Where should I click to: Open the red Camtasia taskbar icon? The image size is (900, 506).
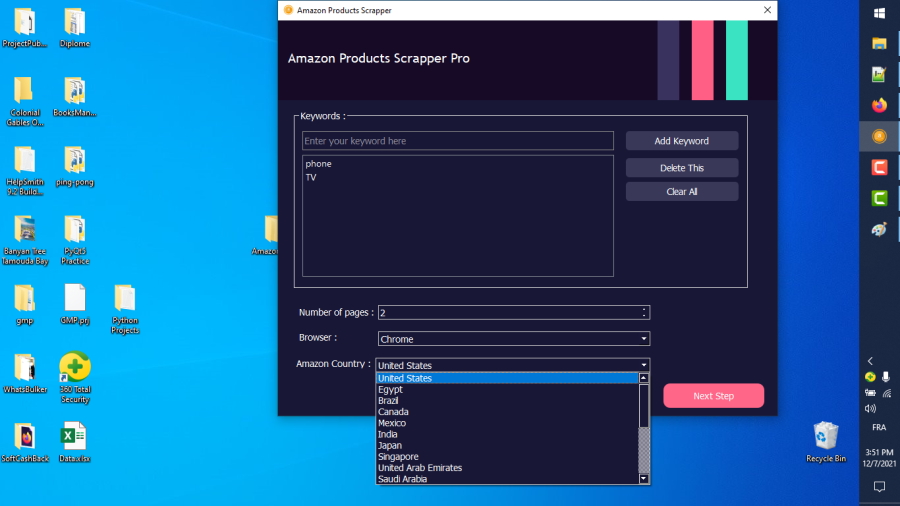(879, 167)
